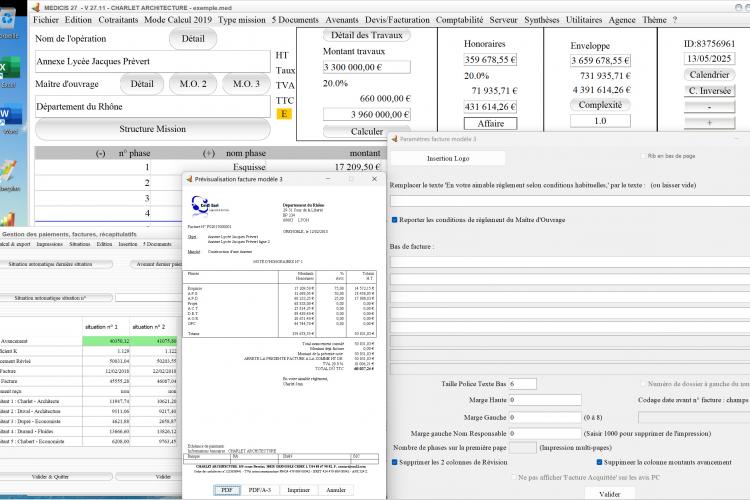Open the Utilitaires menu
Image resolution: width=750 pixels, height=500 pixels.
coord(584,20)
